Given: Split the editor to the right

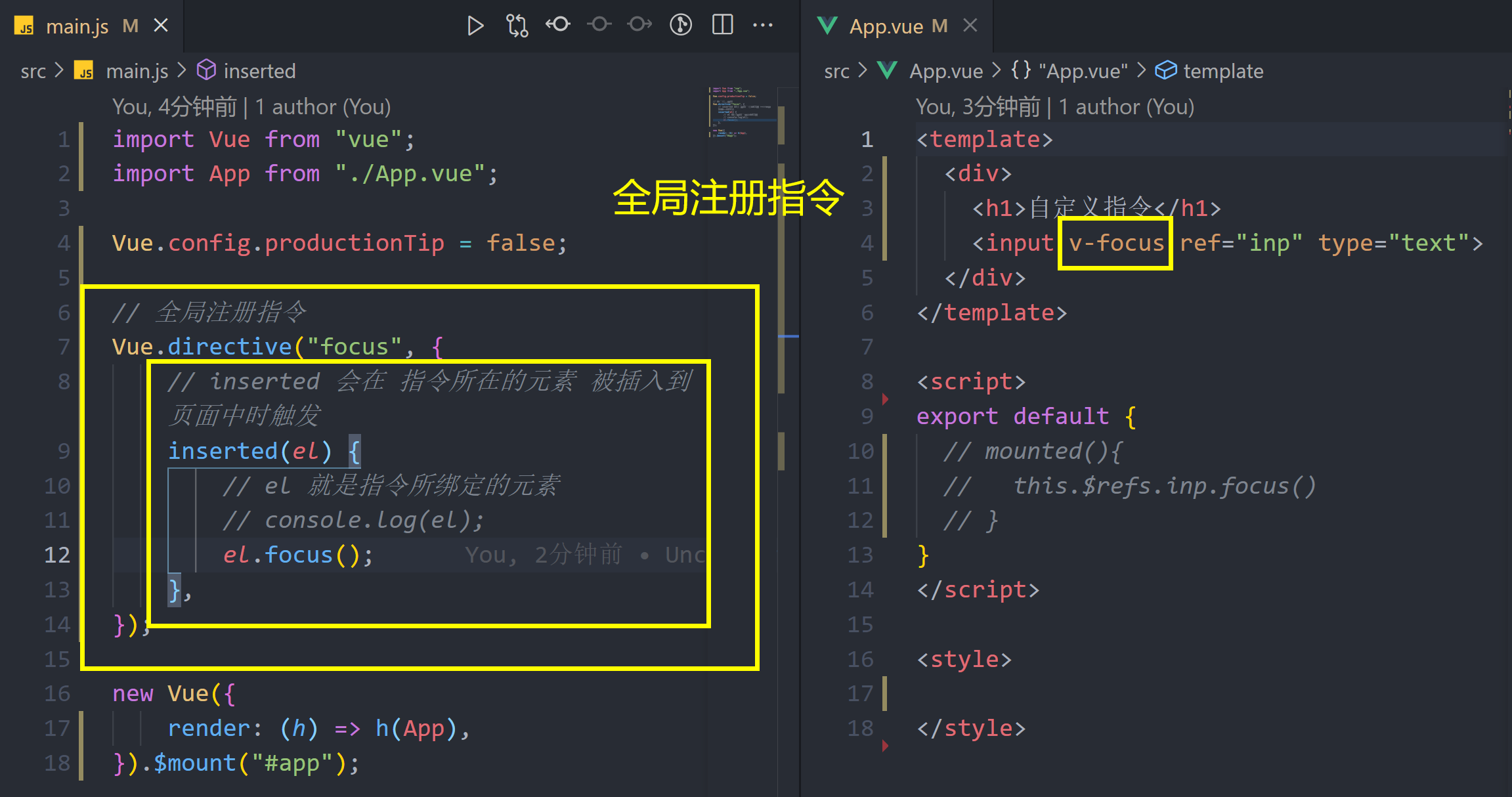Looking at the screenshot, I should click(722, 25).
